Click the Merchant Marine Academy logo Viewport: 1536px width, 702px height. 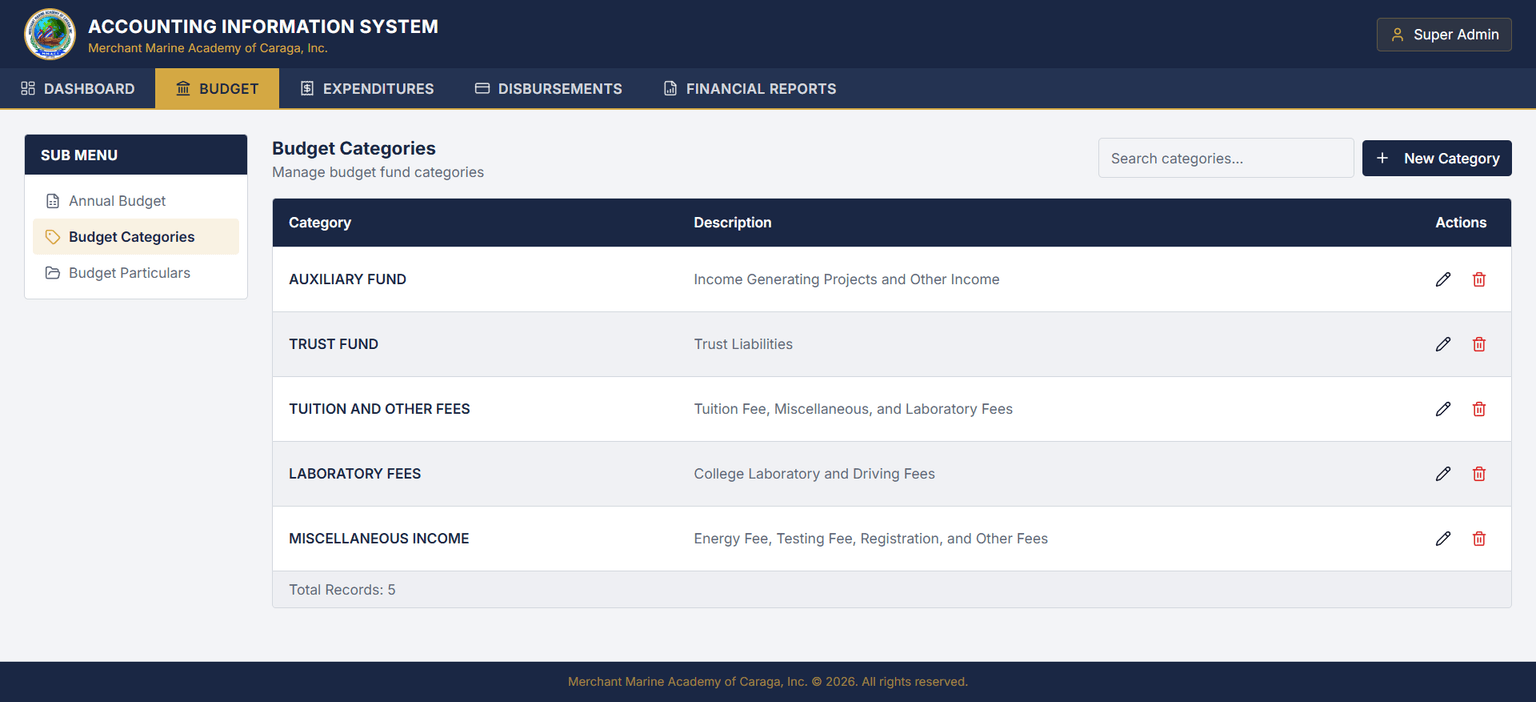click(x=50, y=34)
